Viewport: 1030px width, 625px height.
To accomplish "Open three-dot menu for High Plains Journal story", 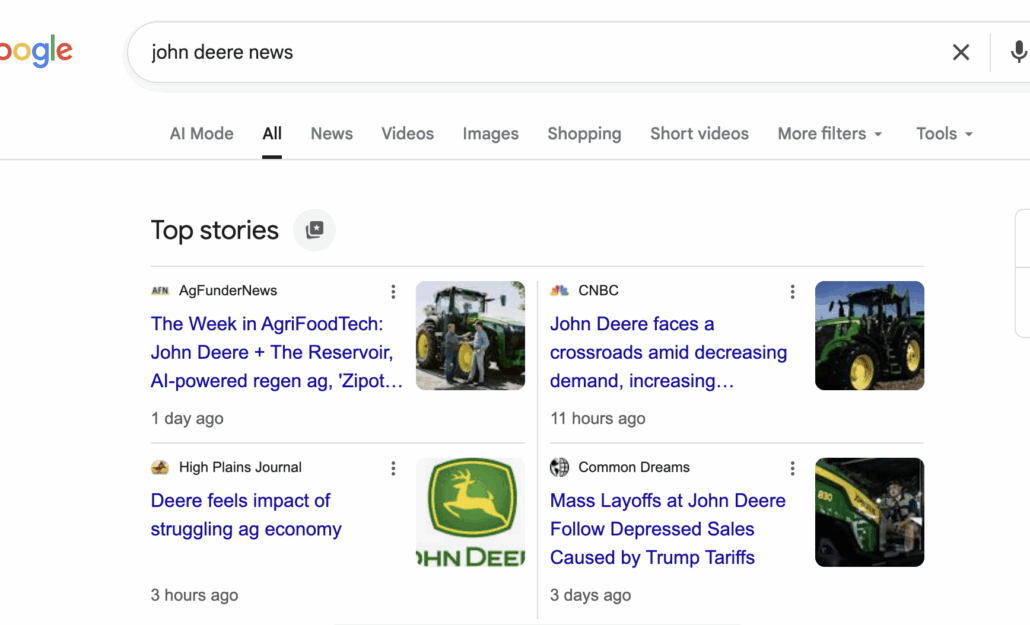I will click(393, 468).
